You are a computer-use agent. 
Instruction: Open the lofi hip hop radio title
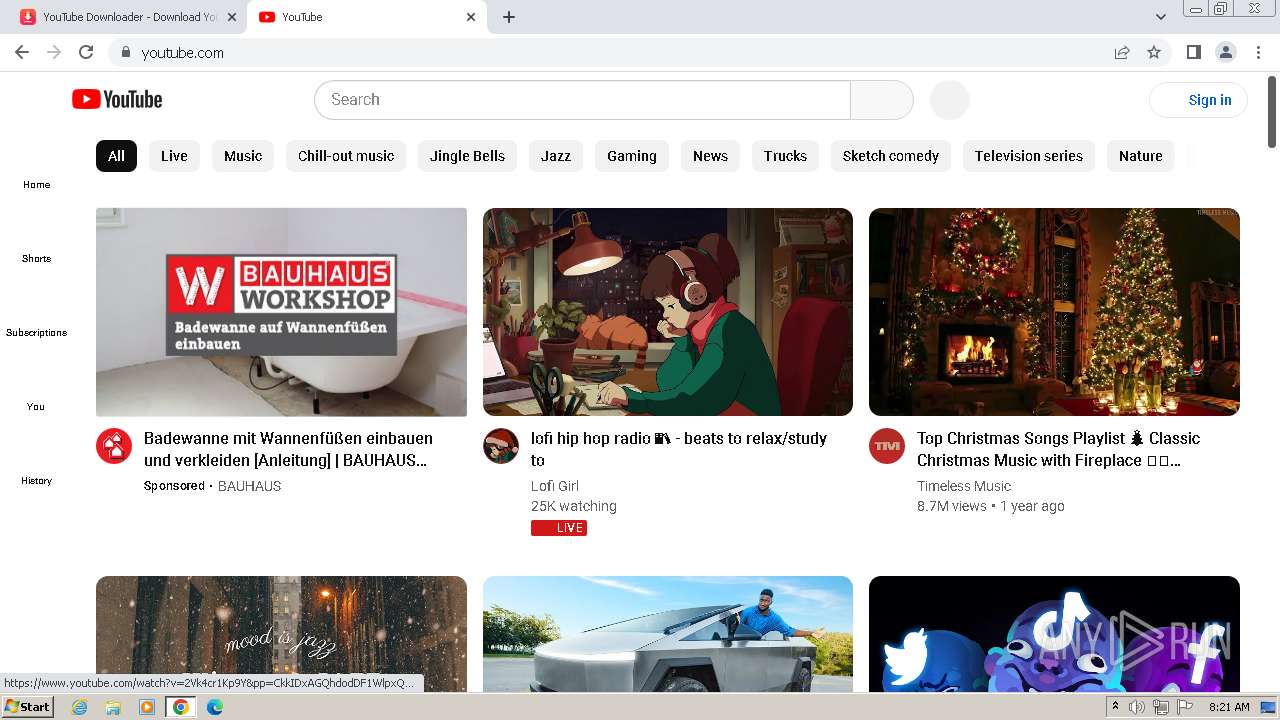679,449
